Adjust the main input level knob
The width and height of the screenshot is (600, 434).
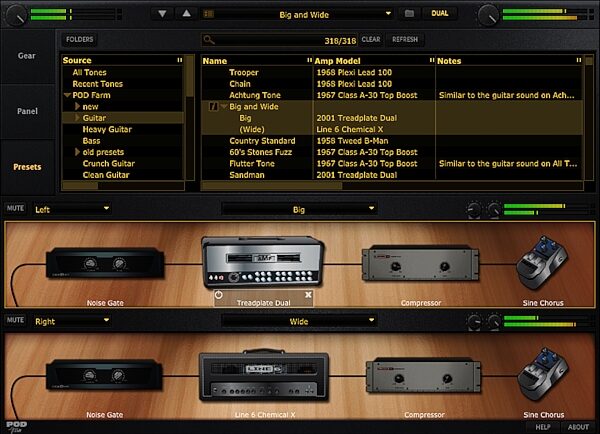(16, 15)
